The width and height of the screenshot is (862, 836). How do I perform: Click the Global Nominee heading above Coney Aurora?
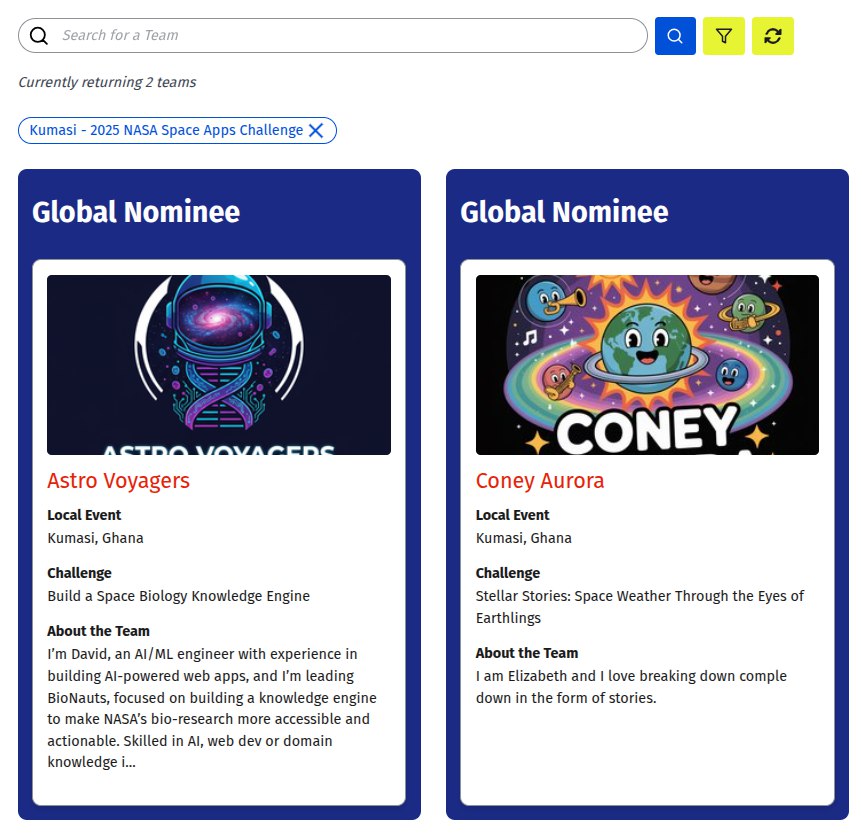(564, 212)
